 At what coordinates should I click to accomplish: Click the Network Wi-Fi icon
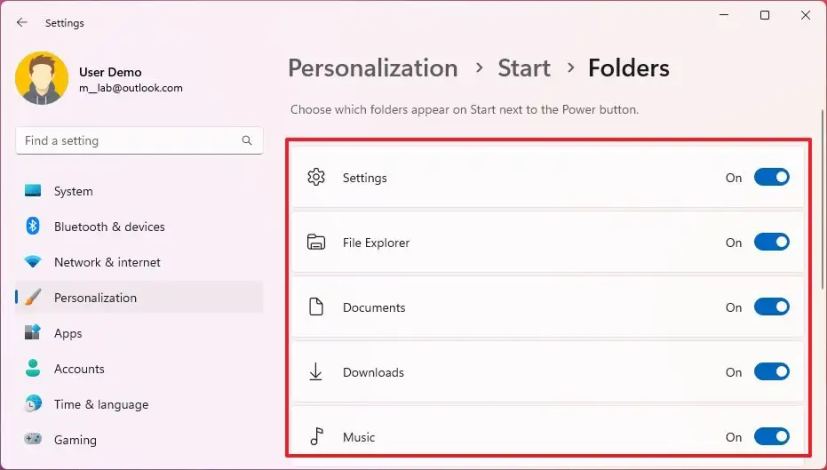[x=33, y=262]
